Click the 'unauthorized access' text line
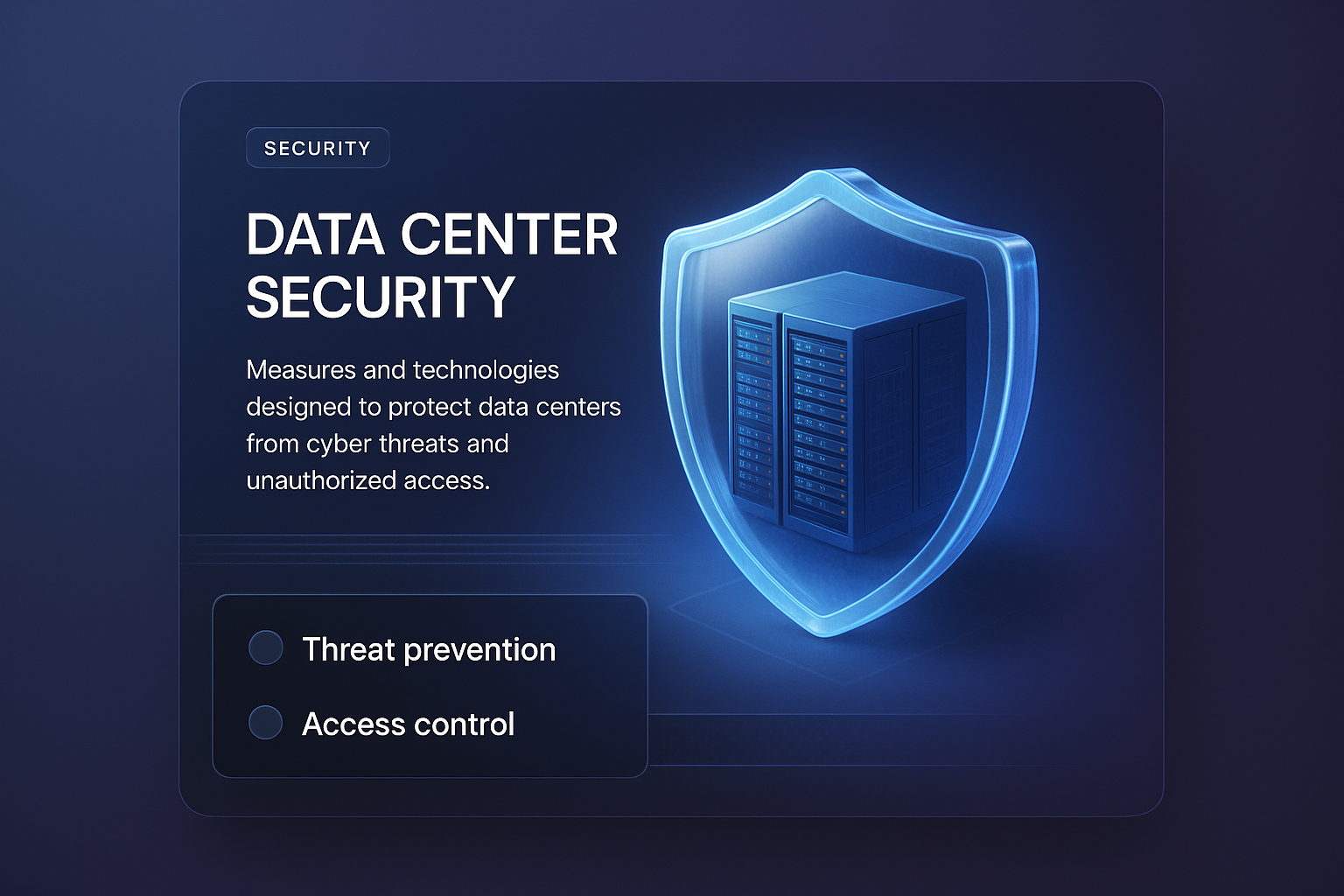The width and height of the screenshot is (1344, 896). pyautogui.click(x=367, y=480)
